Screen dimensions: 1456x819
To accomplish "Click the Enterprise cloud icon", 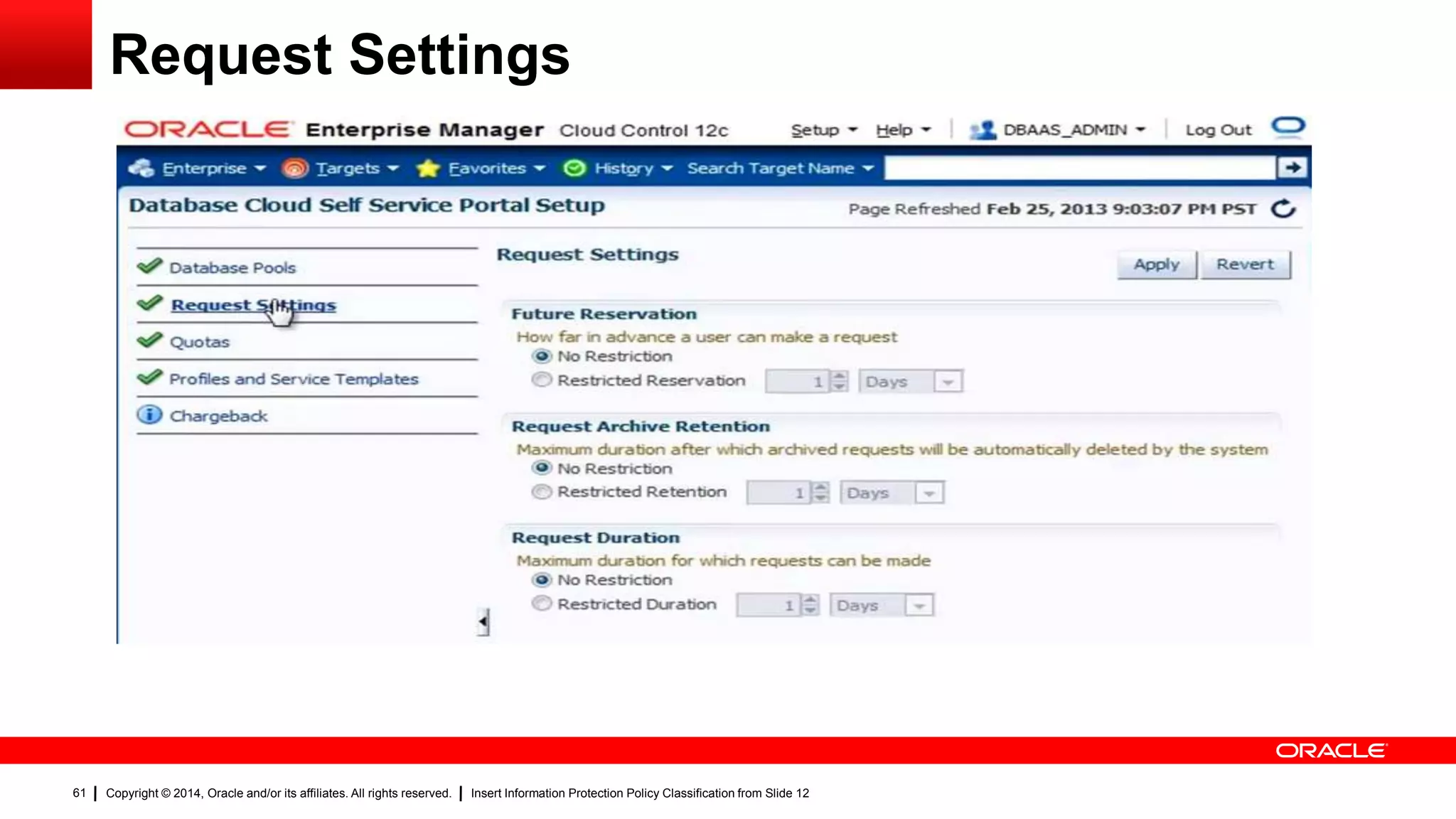I will [x=141, y=168].
